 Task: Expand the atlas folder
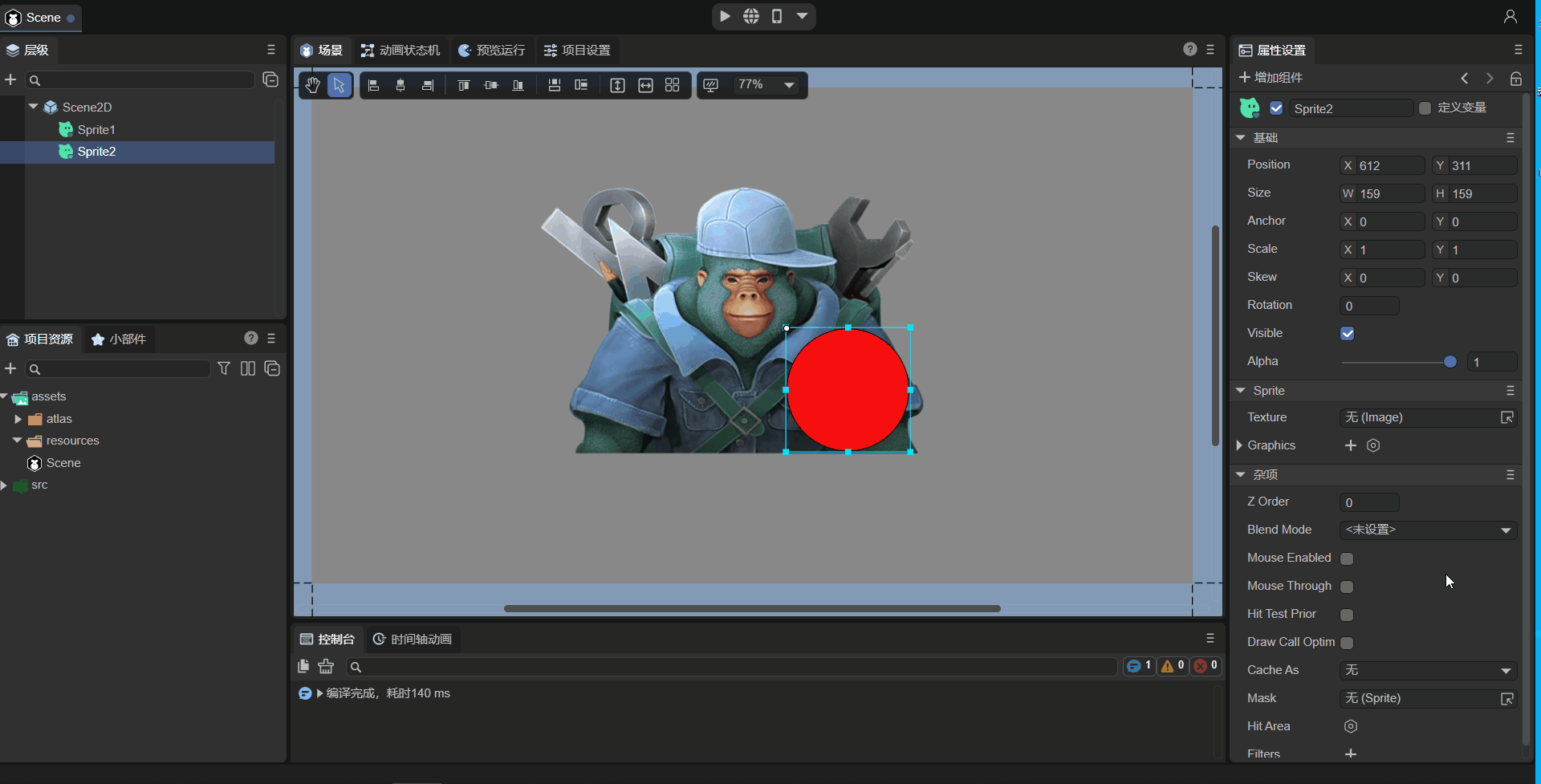(18, 419)
